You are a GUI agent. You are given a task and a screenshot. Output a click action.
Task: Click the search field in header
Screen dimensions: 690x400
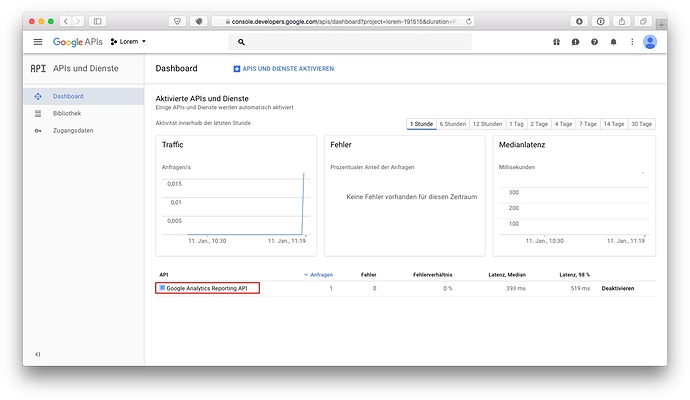pos(350,42)
